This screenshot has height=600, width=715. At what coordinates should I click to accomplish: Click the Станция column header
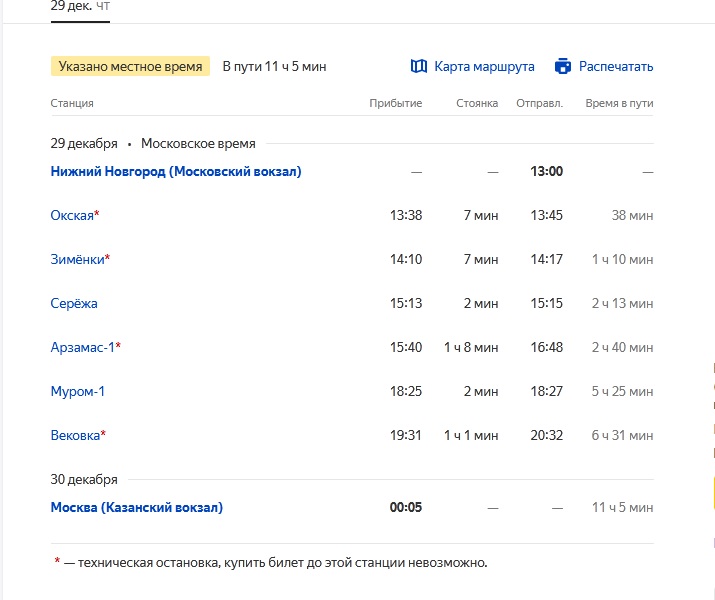pyautogui.click(x=72, y=103)
